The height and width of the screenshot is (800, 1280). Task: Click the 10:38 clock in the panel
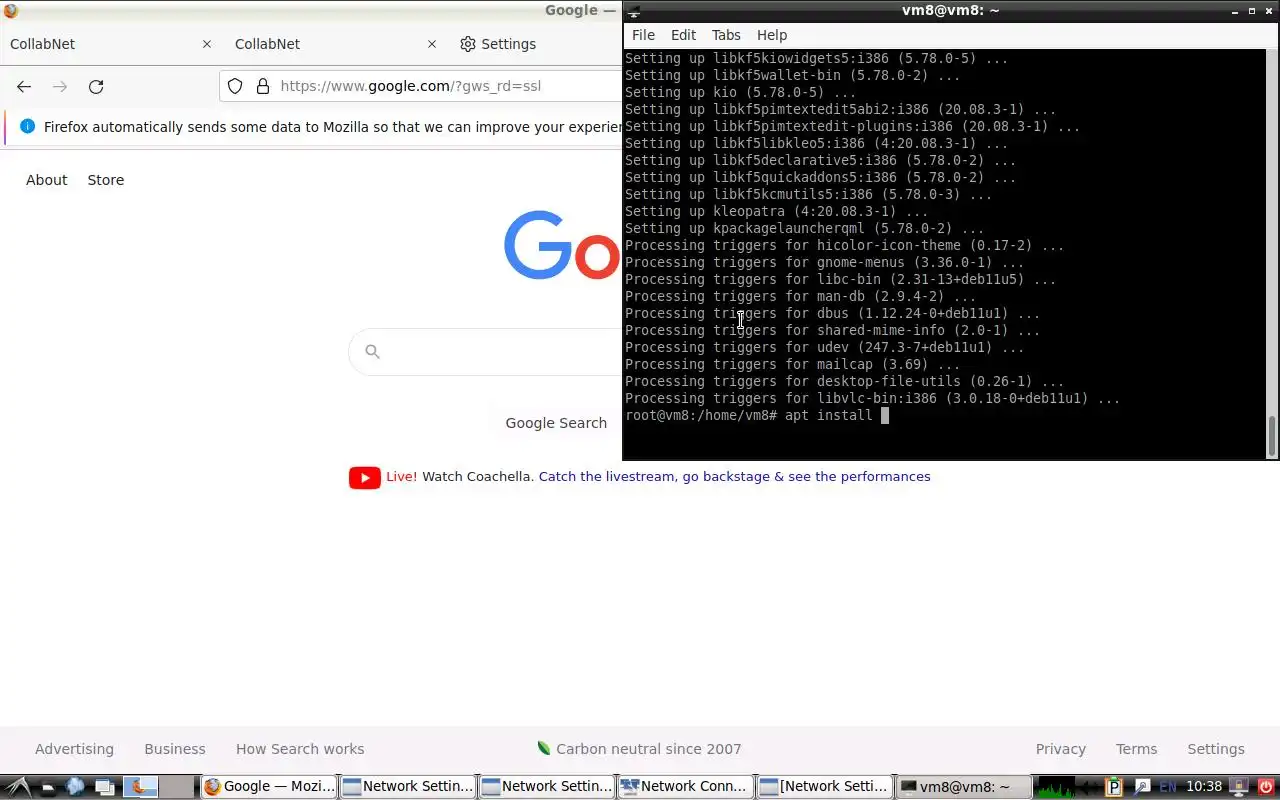(x=1204, y=787)
